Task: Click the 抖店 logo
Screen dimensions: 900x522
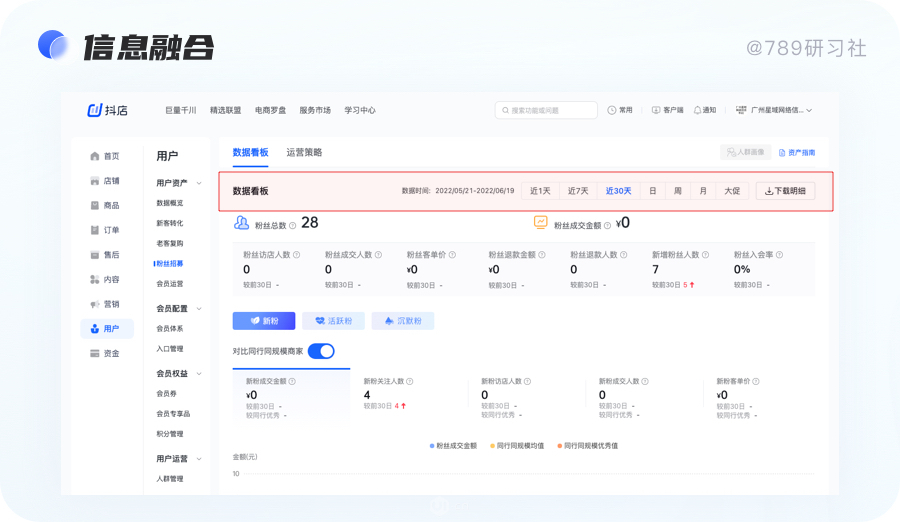Action: coord(107,110)
